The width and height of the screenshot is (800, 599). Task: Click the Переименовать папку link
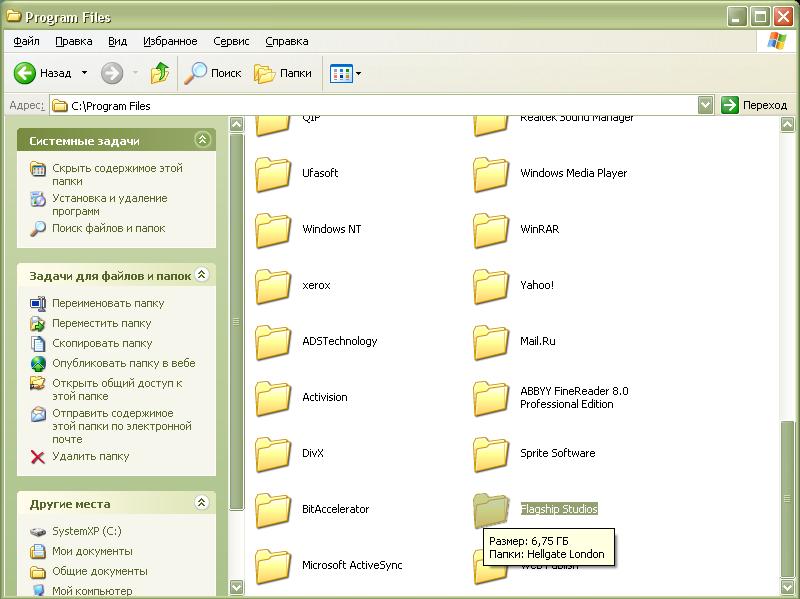(x=108, y=303)
